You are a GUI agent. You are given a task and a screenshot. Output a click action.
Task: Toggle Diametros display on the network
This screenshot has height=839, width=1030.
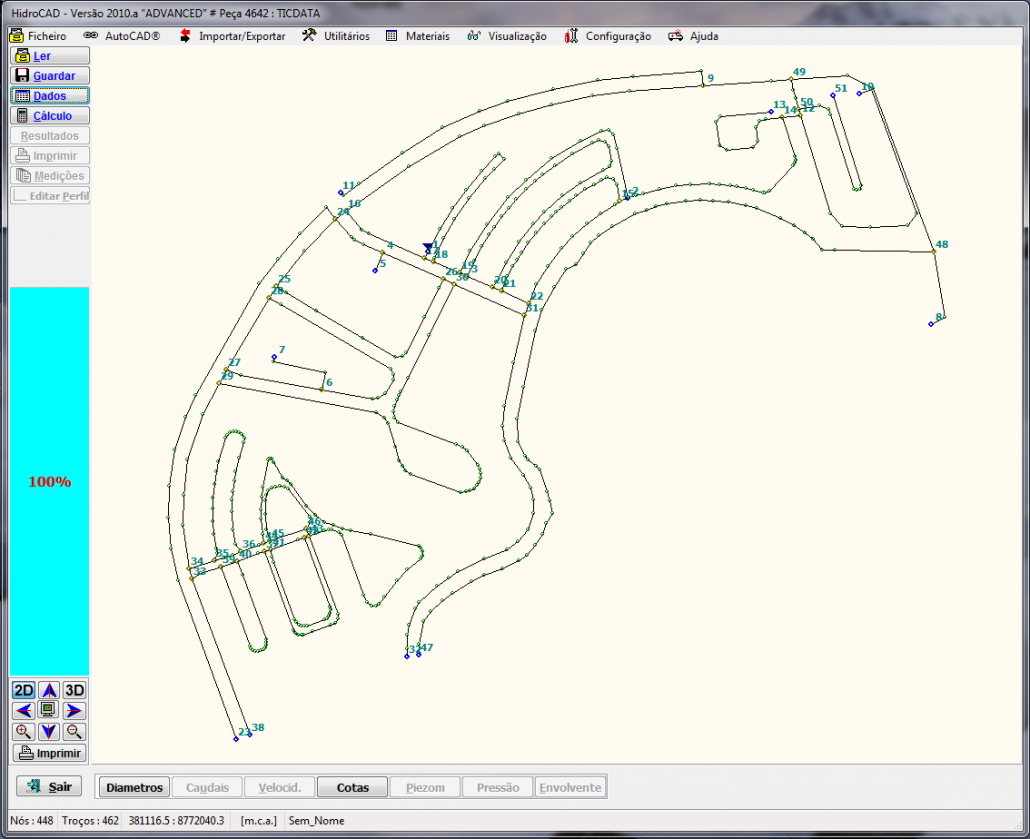pyautogui.click(x=133, y=787)
